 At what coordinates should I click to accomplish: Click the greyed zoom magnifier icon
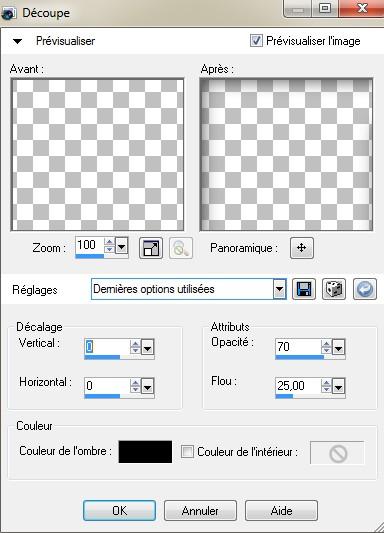click(x=181, y=248)
